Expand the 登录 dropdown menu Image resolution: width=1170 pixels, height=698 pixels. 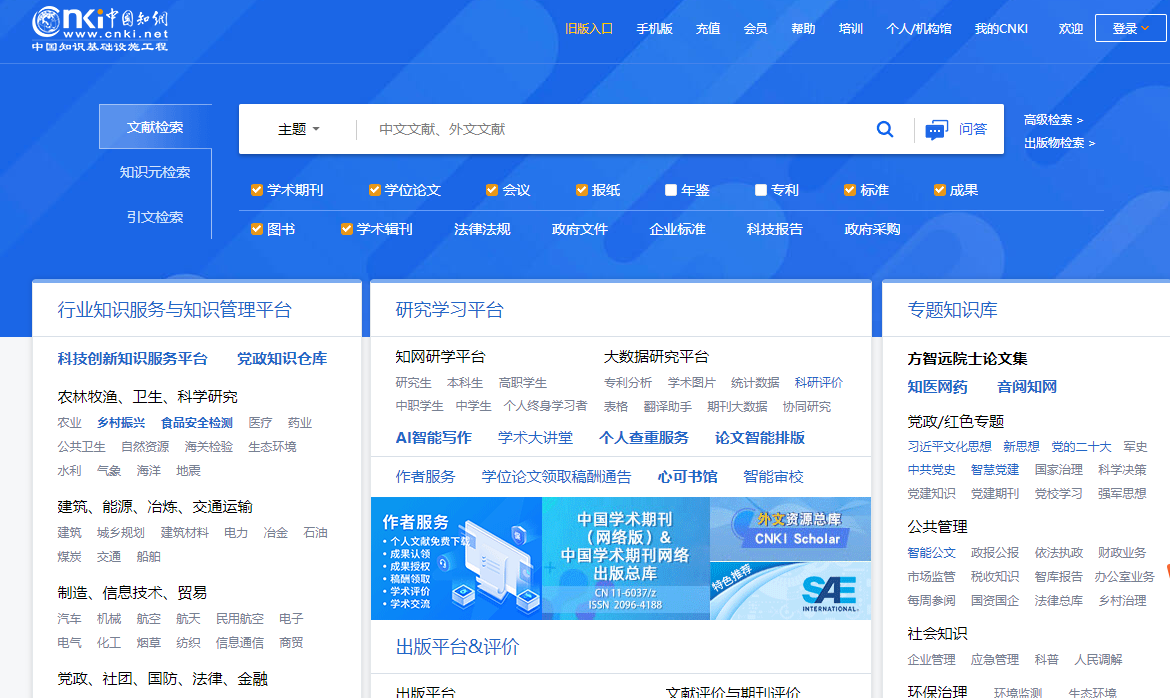tap(1130, 28)
